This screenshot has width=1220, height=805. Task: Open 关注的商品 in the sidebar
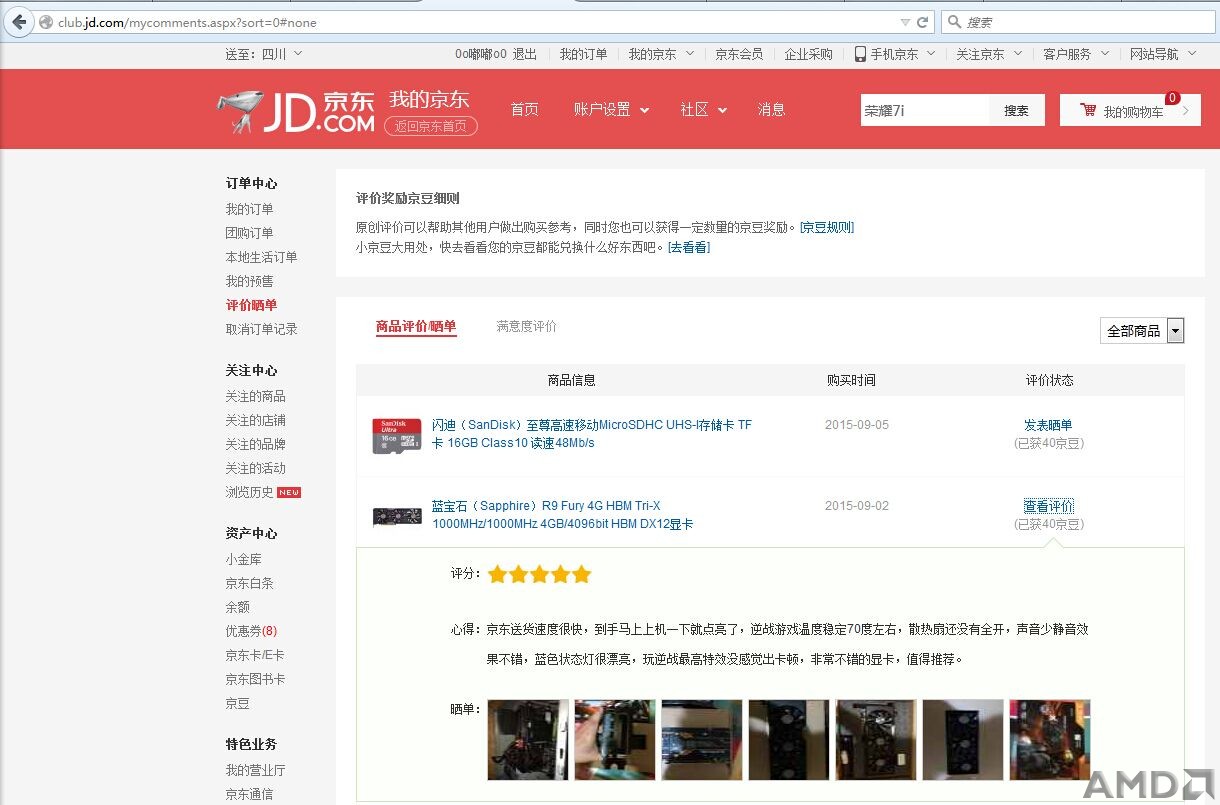click(x=255, y=396)
